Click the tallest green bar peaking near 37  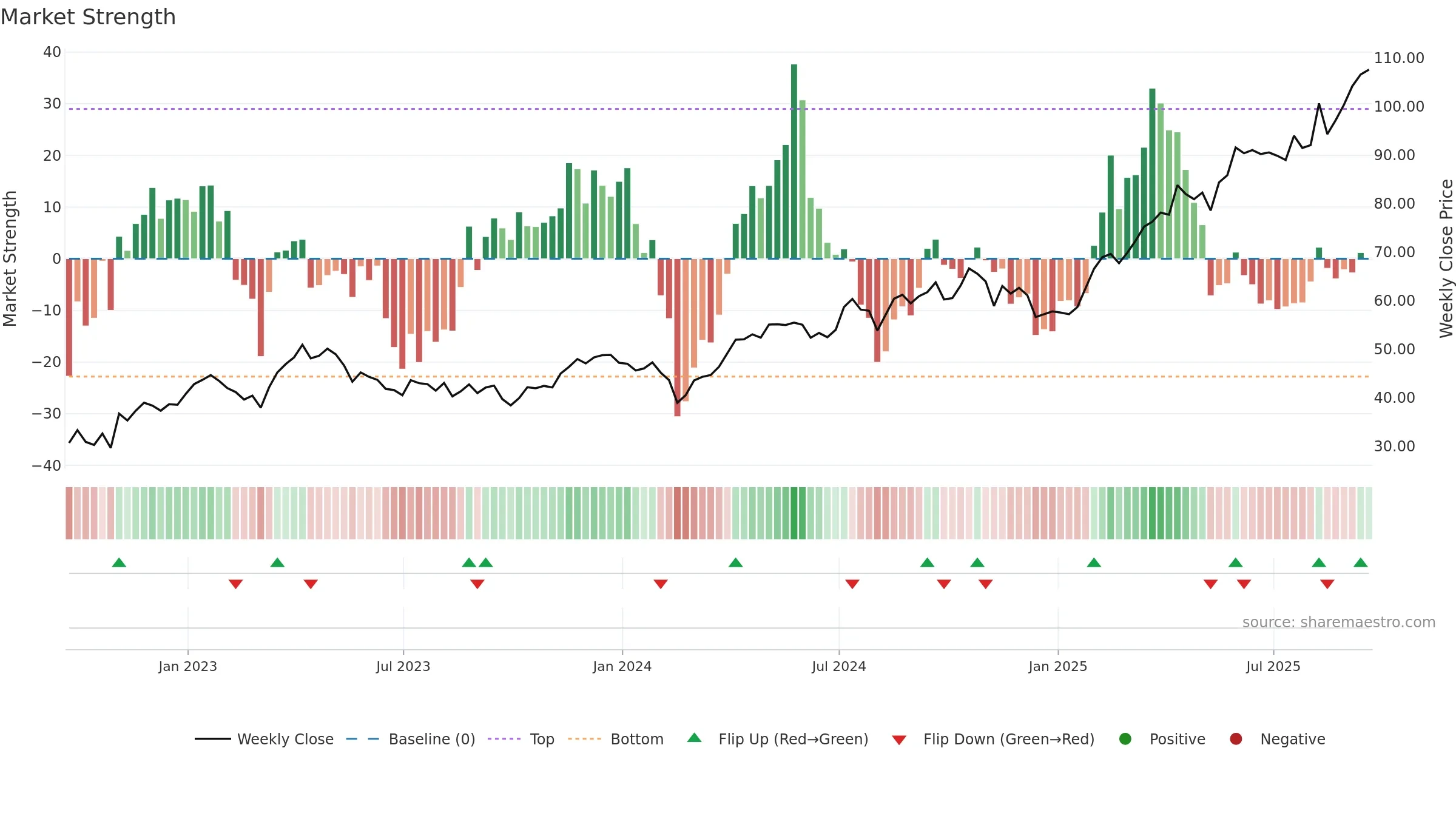click(x=794, y=161)
